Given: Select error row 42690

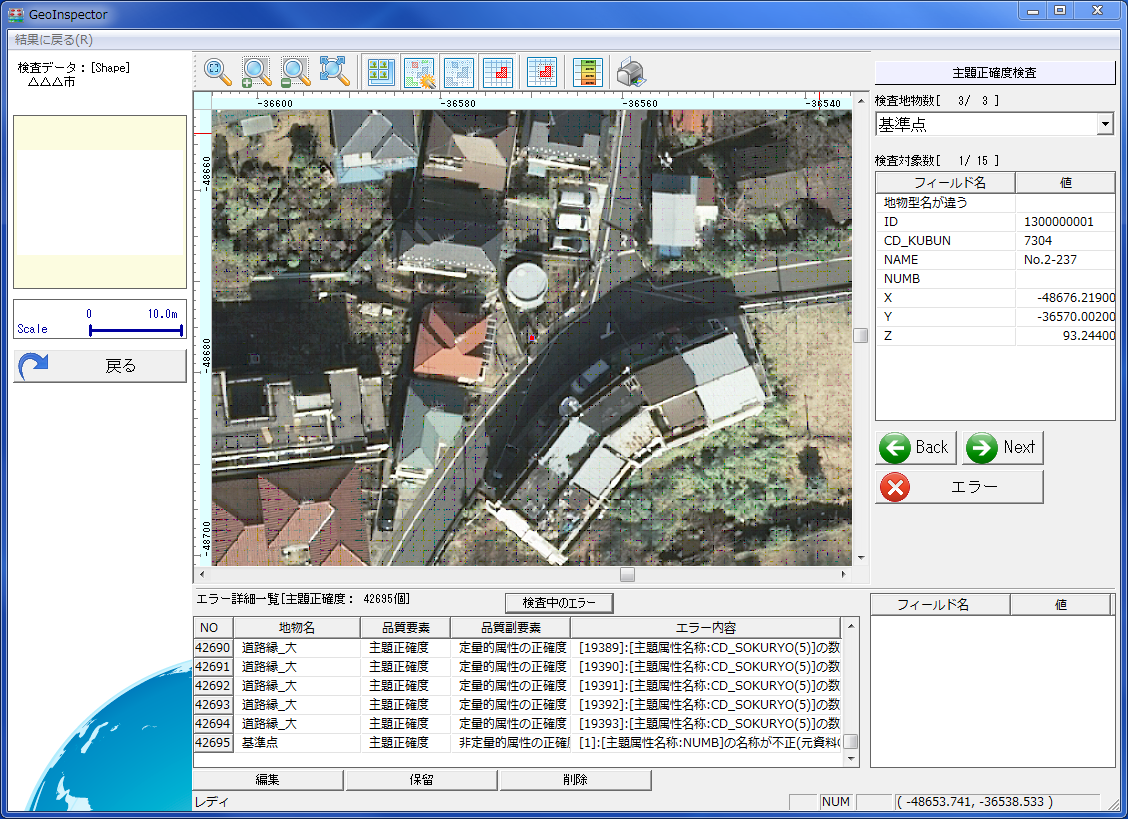Looking at the screenshot, I should (x=517, y=648).
